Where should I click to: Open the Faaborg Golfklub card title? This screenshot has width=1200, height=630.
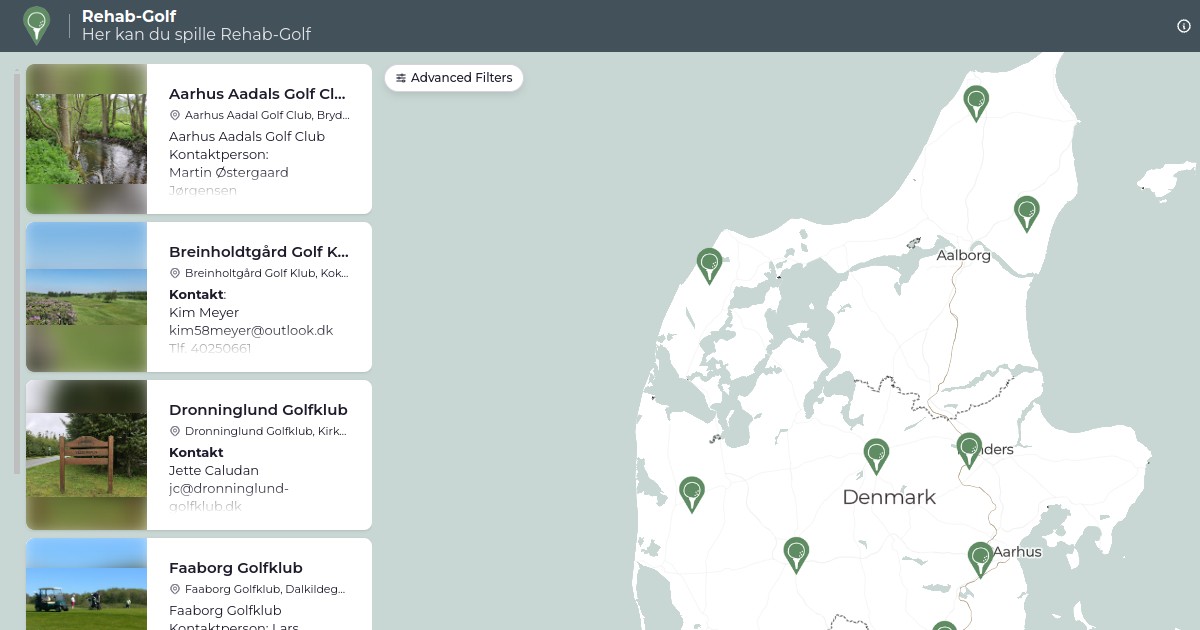(x=236, y=568)
